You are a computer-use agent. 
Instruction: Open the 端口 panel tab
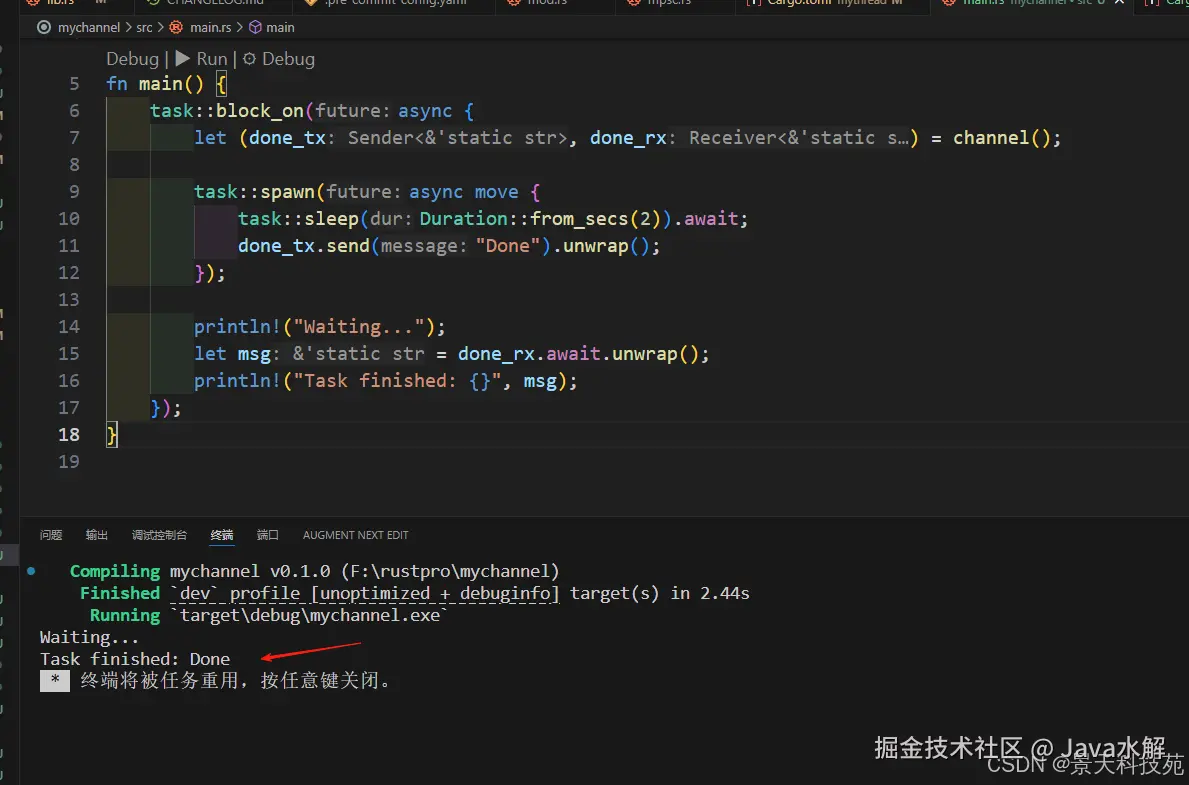pyautogui.click(x=268, y=535)
